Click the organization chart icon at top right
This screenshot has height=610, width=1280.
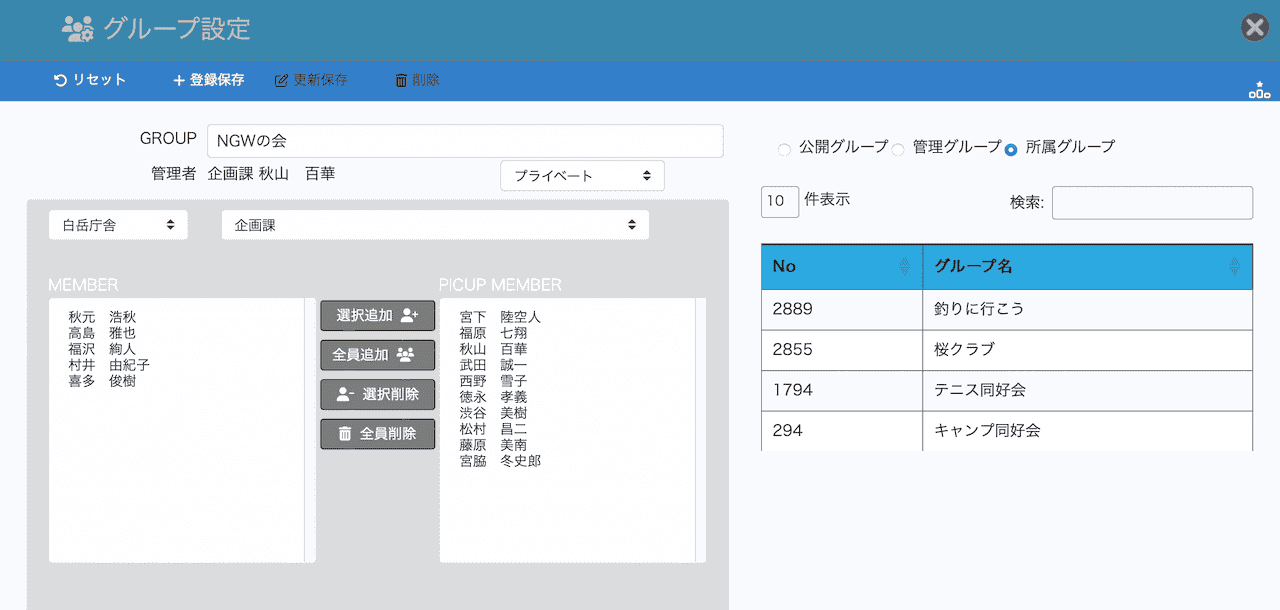tap(1259, 90)
